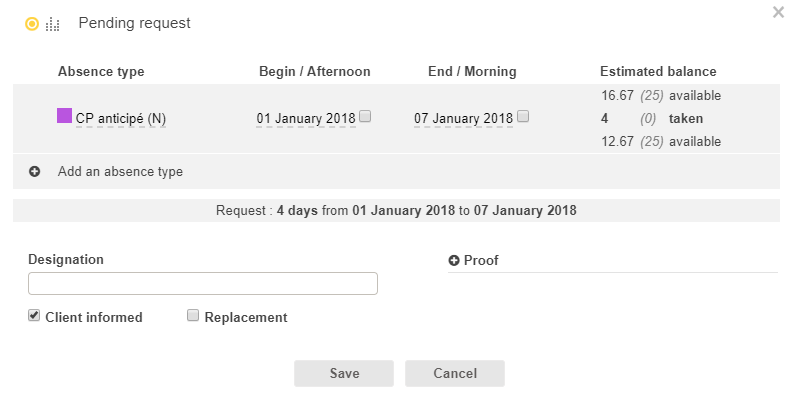Expand the Proof section
This screenshot has height=400, width=794.
tap(474, 260)
